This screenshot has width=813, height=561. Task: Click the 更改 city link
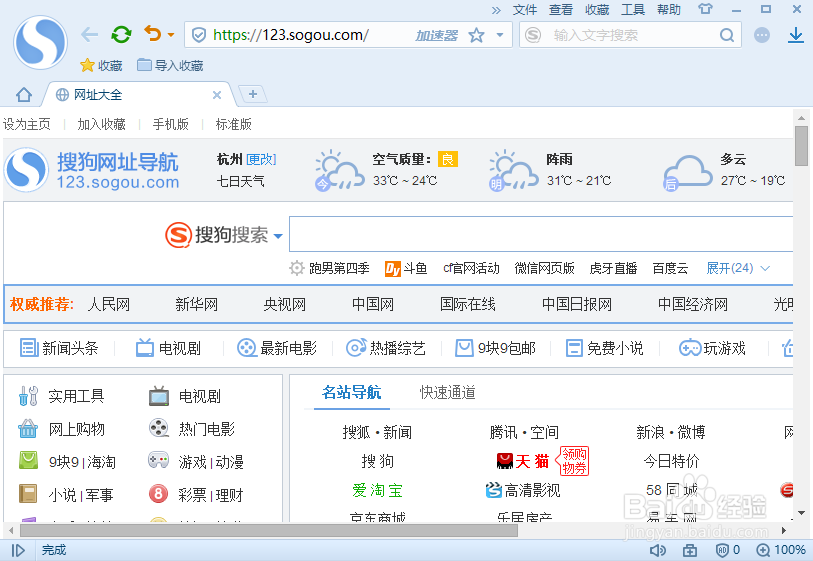[x=261, y=159]
